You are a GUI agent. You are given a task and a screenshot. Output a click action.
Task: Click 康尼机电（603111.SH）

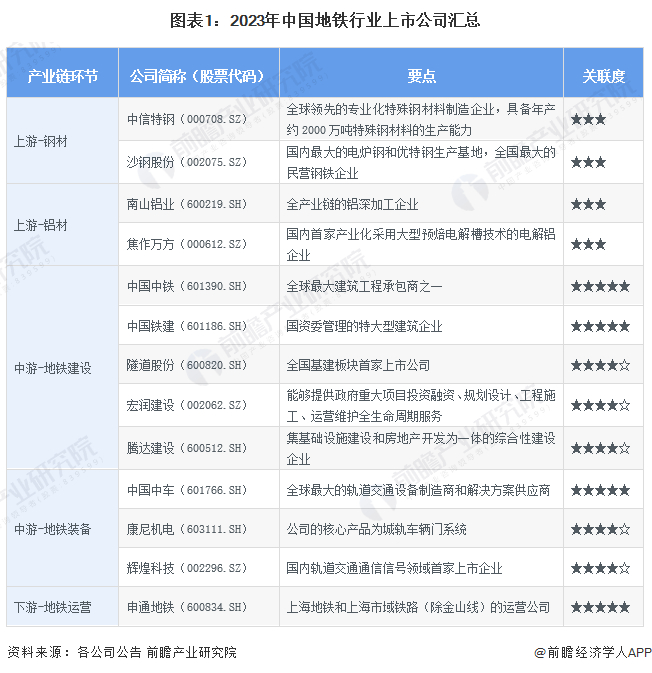(x=187, y=529)
